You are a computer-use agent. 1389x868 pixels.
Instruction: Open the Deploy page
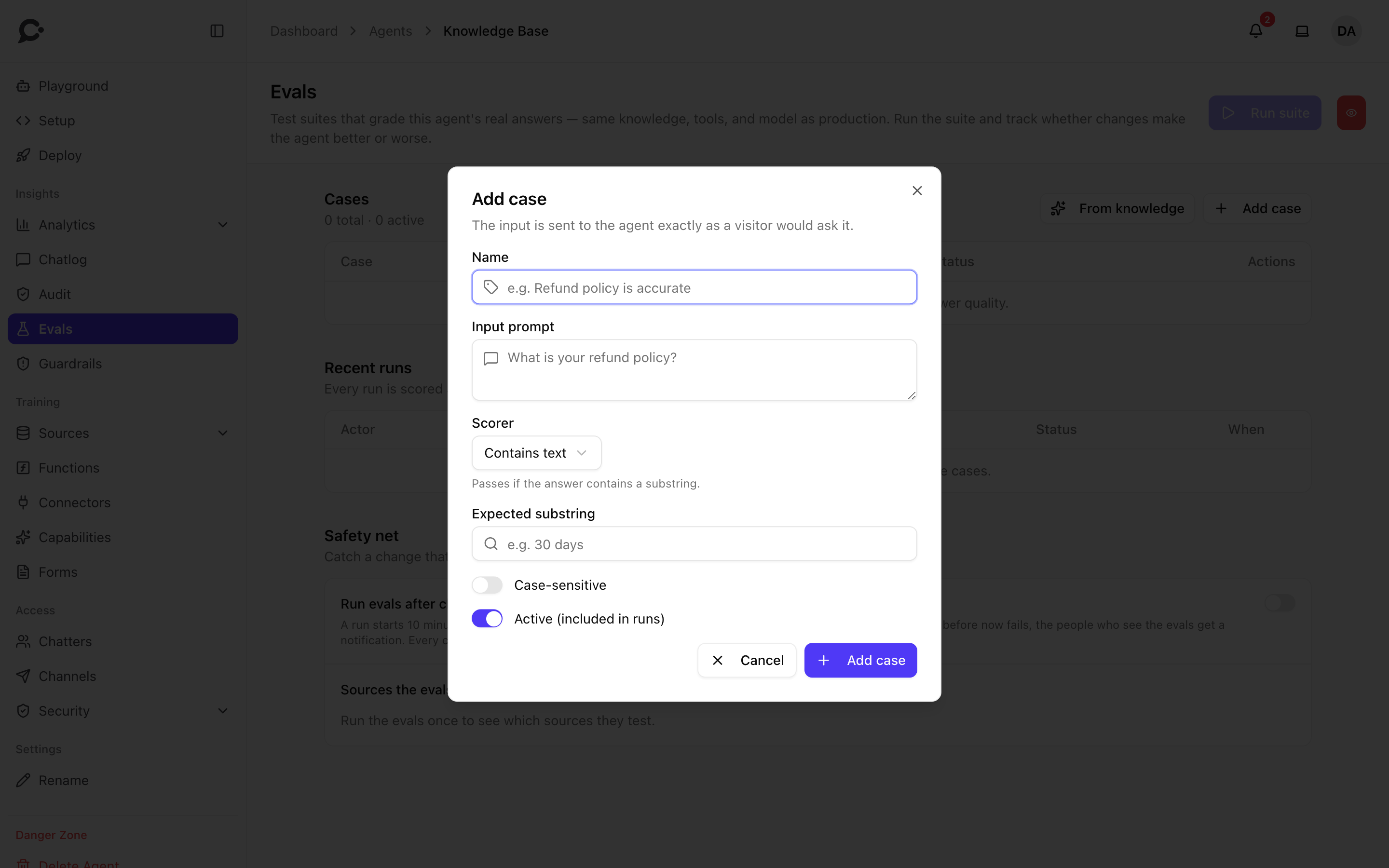pyautogui.click(x=123, y=156)
